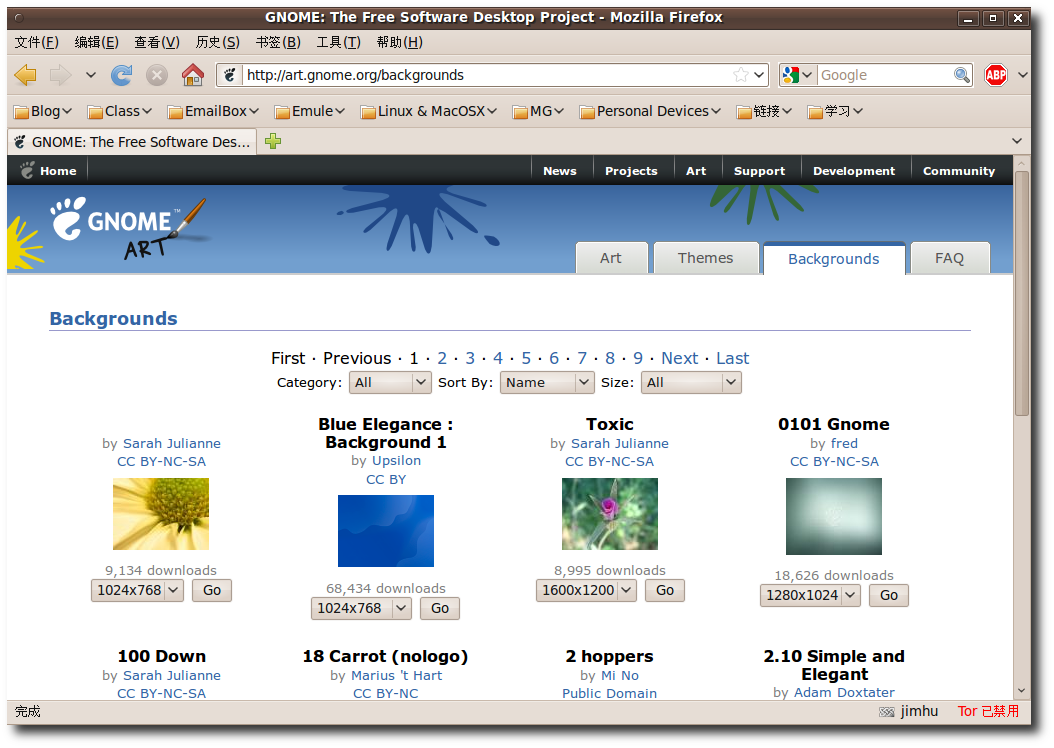Open the News navigation link
Screen dimensions: 1054x748
pyautogui.click(x=560, y=171)
